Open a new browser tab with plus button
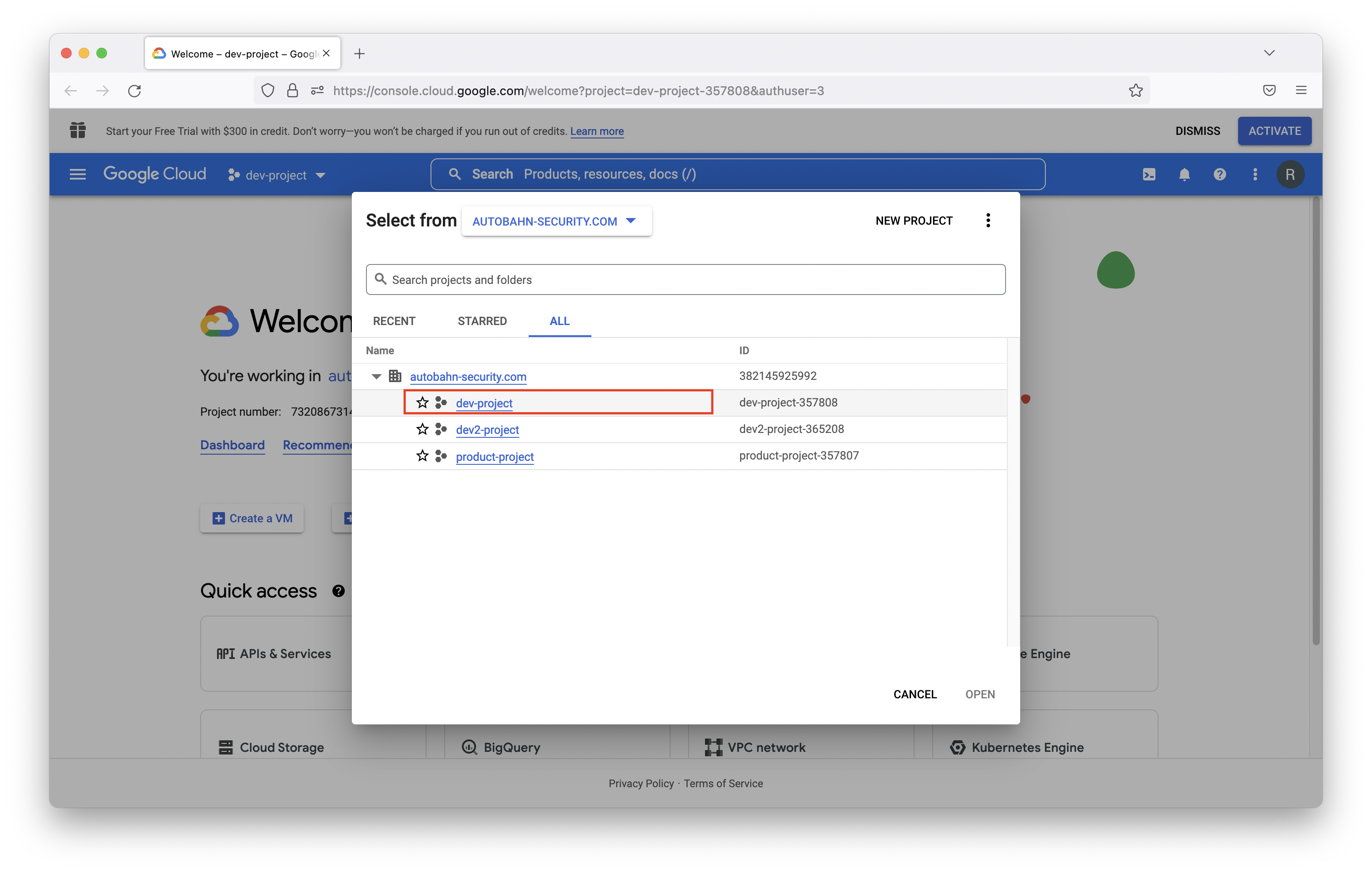The width and height of the screenshot is (1372, 873). click(x=359, y=54)
